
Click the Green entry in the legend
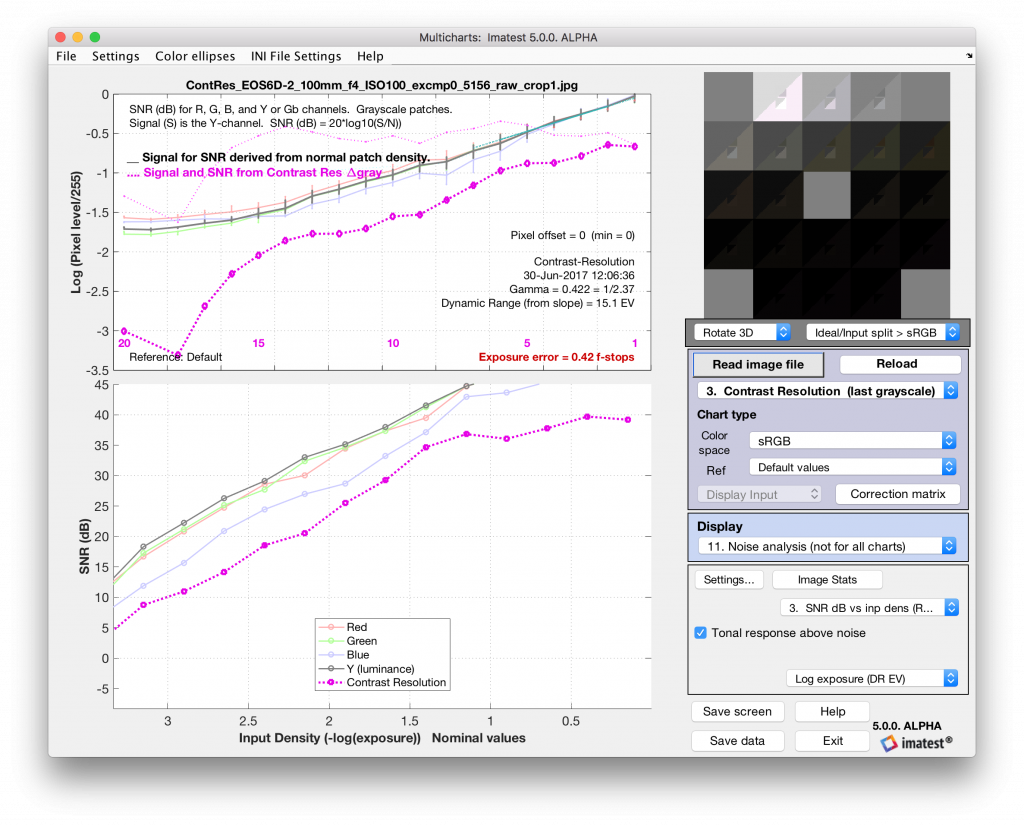click(362, 641)
